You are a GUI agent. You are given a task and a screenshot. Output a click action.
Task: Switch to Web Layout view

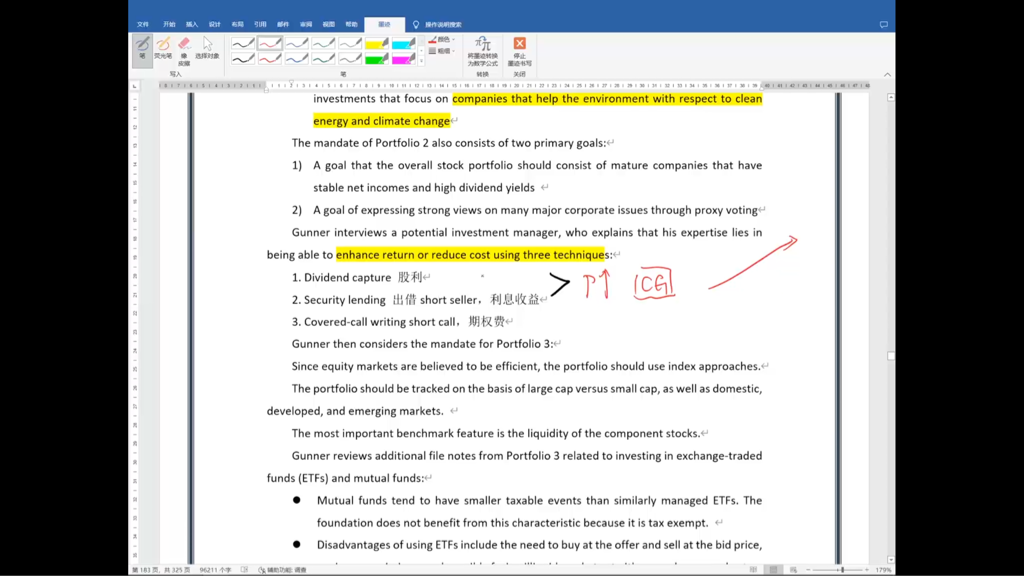(x=793, y=570)
